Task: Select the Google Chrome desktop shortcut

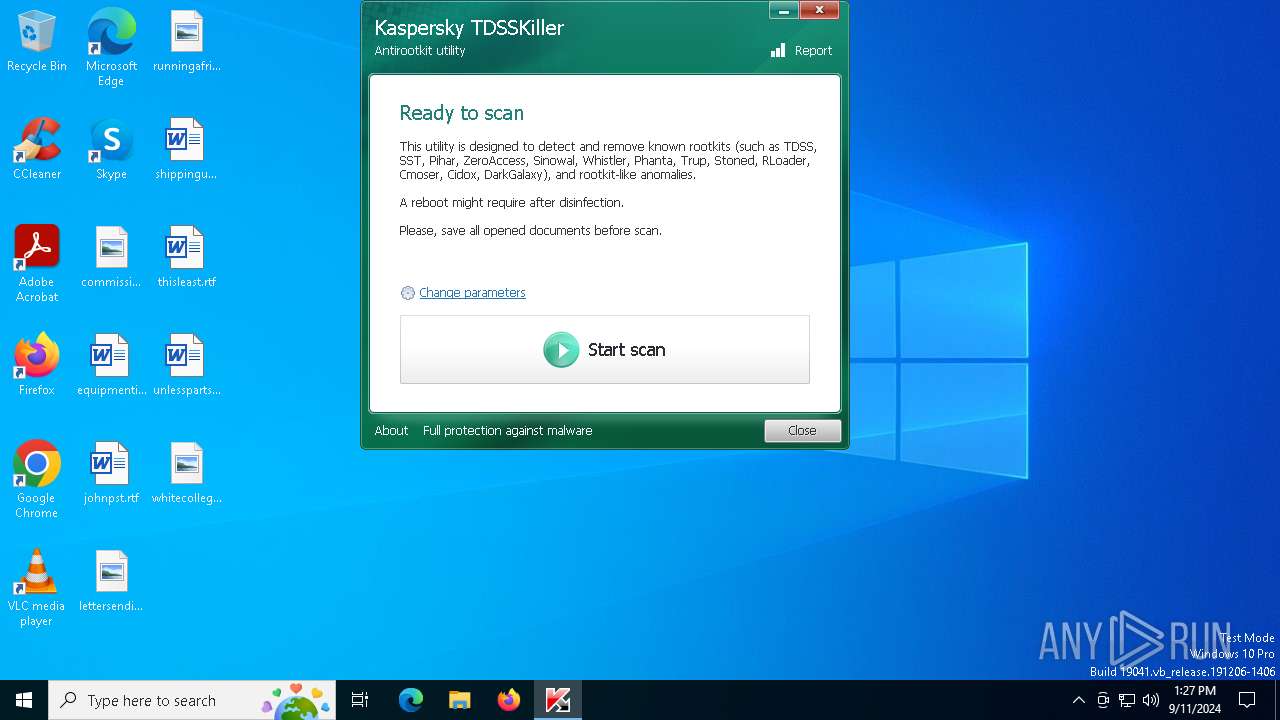Action: point(37,480)
